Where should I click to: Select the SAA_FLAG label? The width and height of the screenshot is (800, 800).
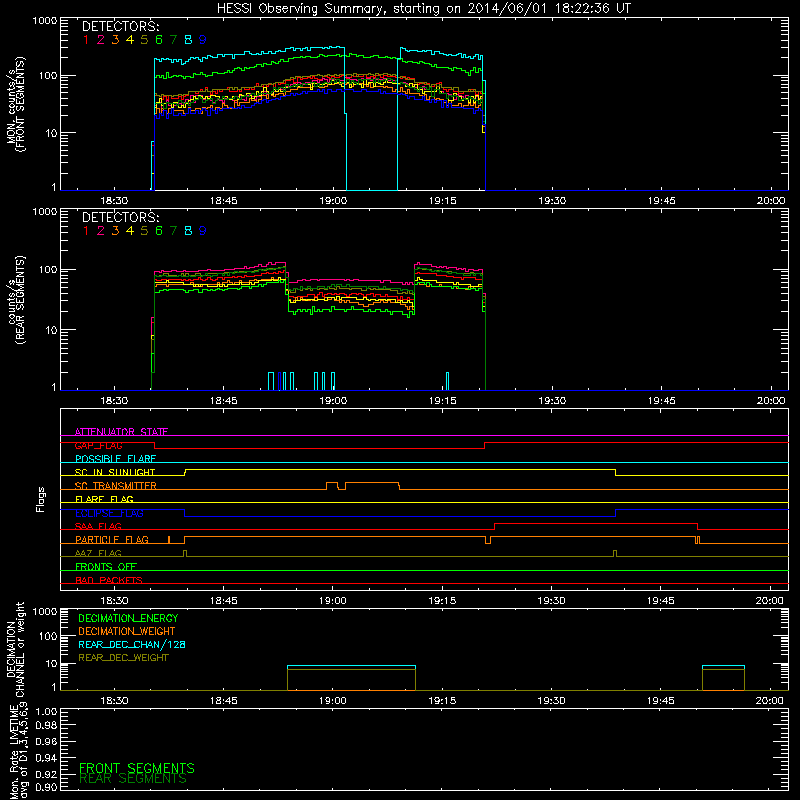98,526
